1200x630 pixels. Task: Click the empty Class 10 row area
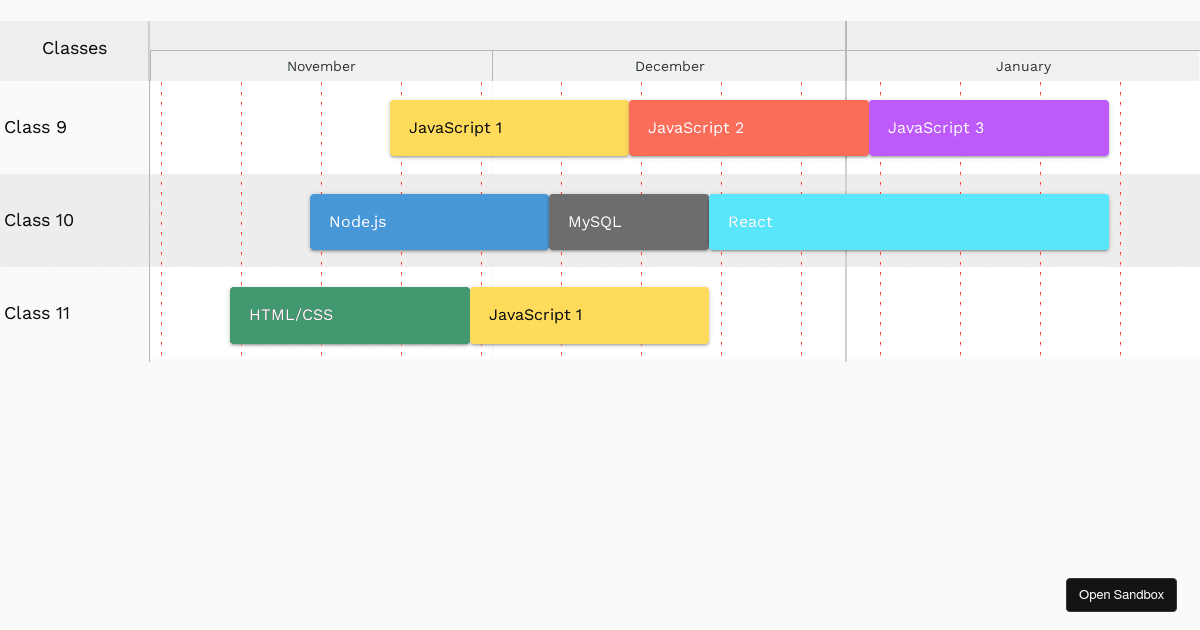point(230,221)
